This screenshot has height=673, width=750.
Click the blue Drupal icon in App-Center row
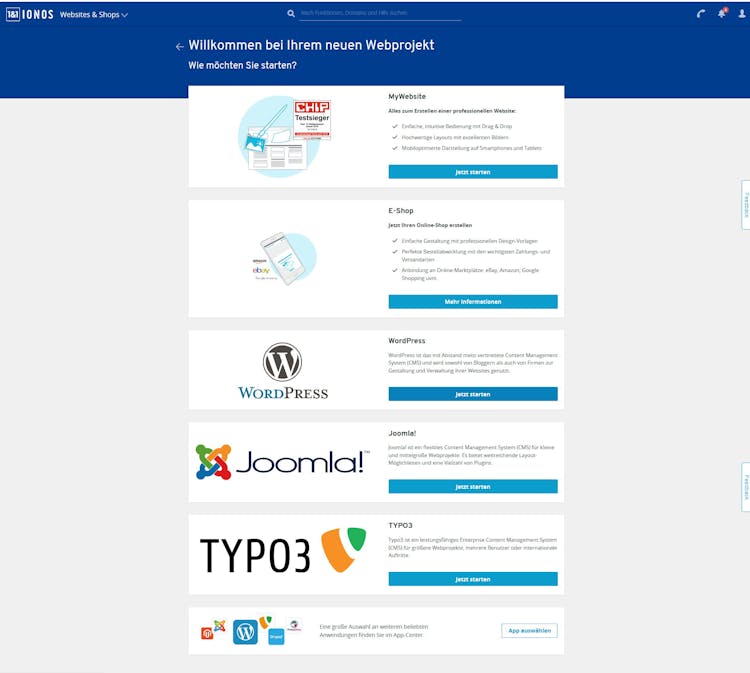click(276, 637)
